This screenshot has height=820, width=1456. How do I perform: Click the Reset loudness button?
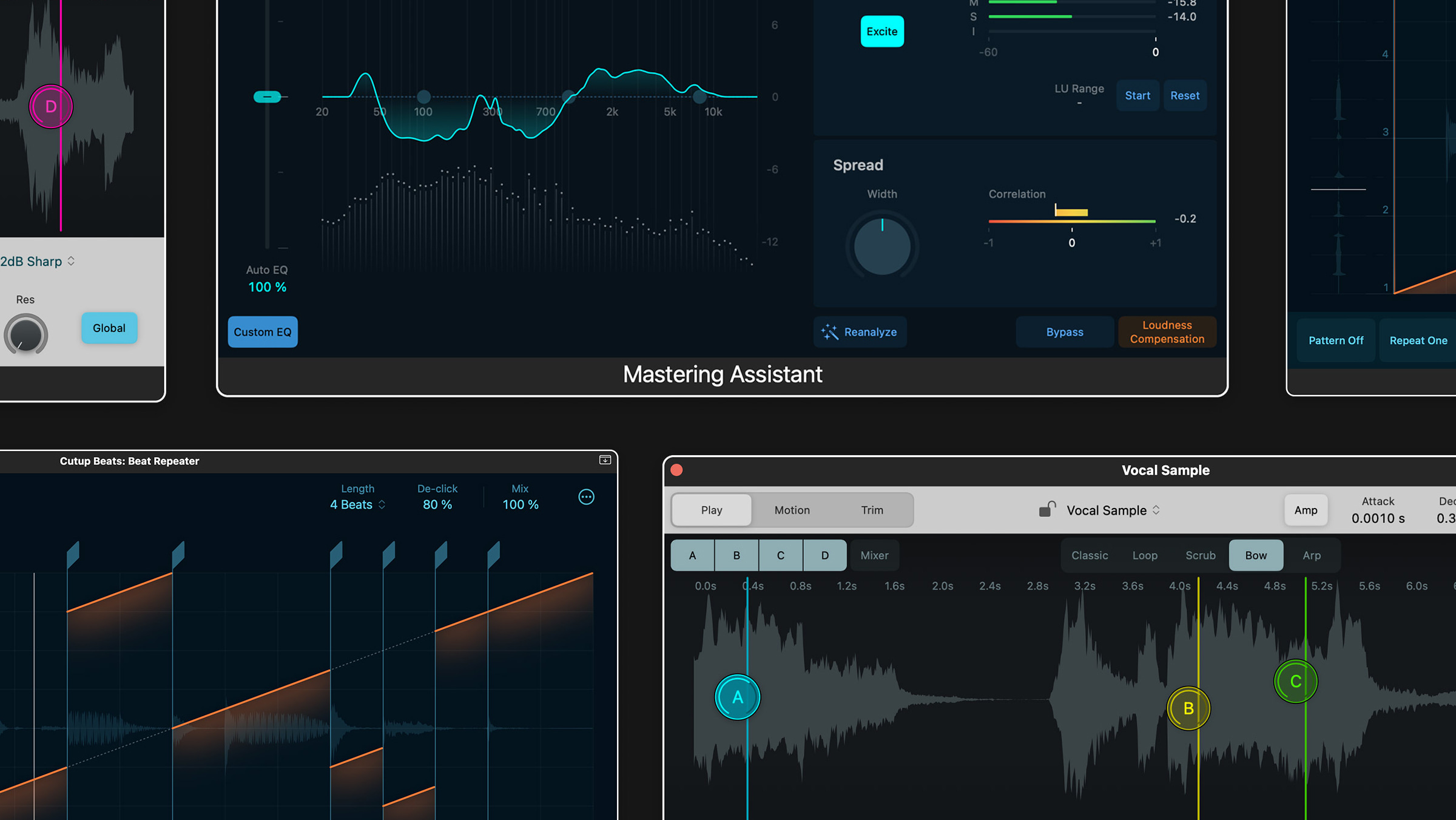point(1184,96)
